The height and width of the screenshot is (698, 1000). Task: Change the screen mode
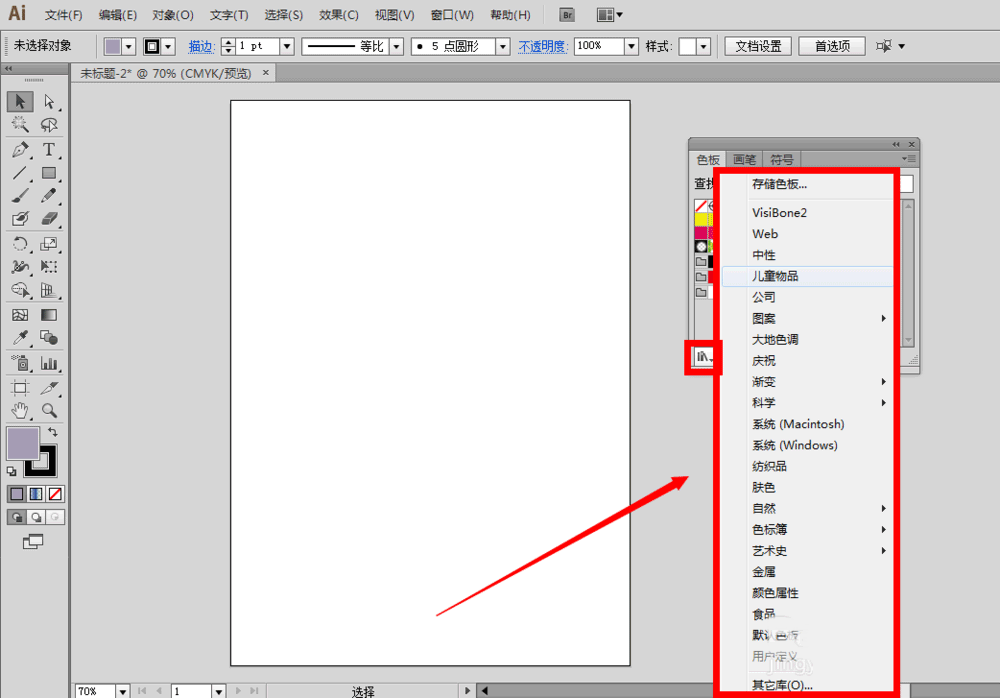[33, 542]
